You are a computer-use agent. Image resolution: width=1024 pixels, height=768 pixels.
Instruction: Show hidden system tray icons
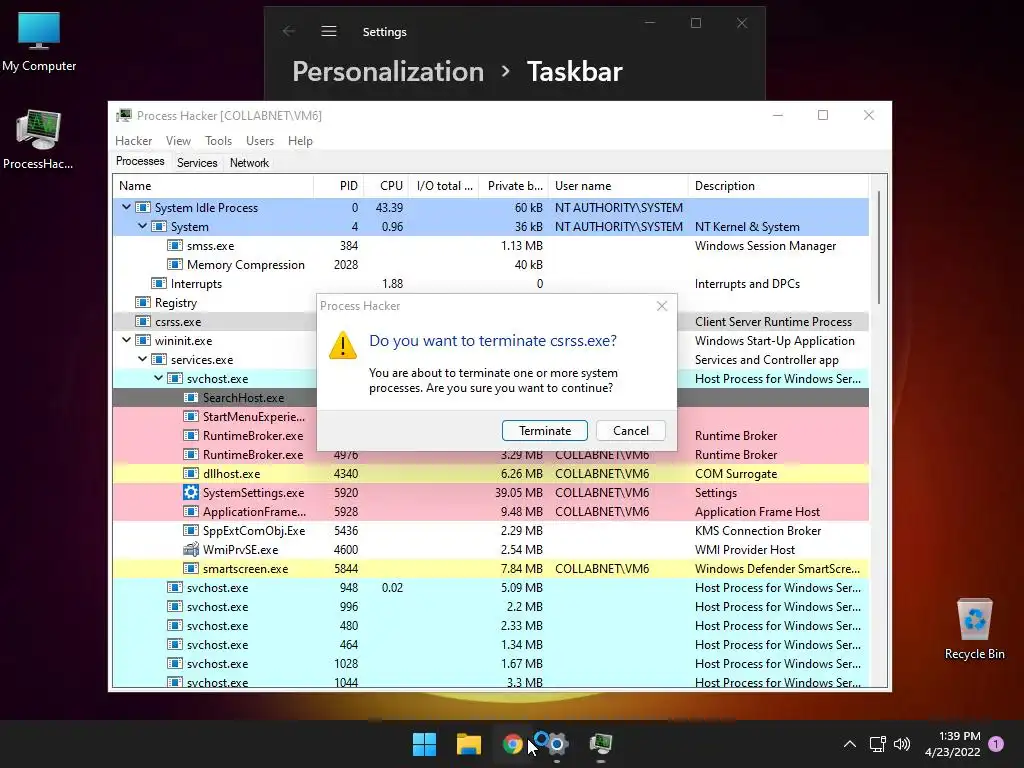850,744
